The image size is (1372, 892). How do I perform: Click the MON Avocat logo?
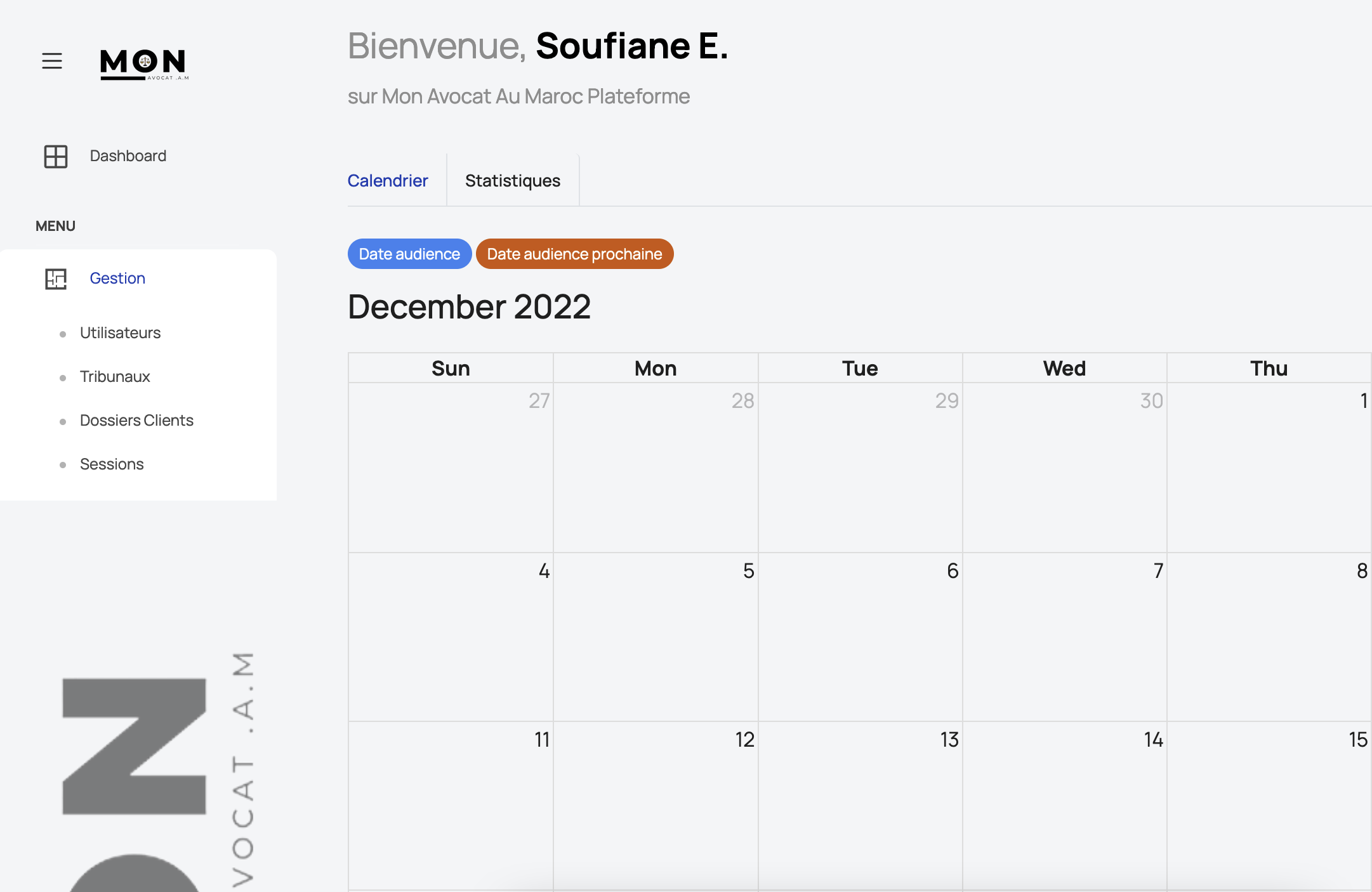144,64
